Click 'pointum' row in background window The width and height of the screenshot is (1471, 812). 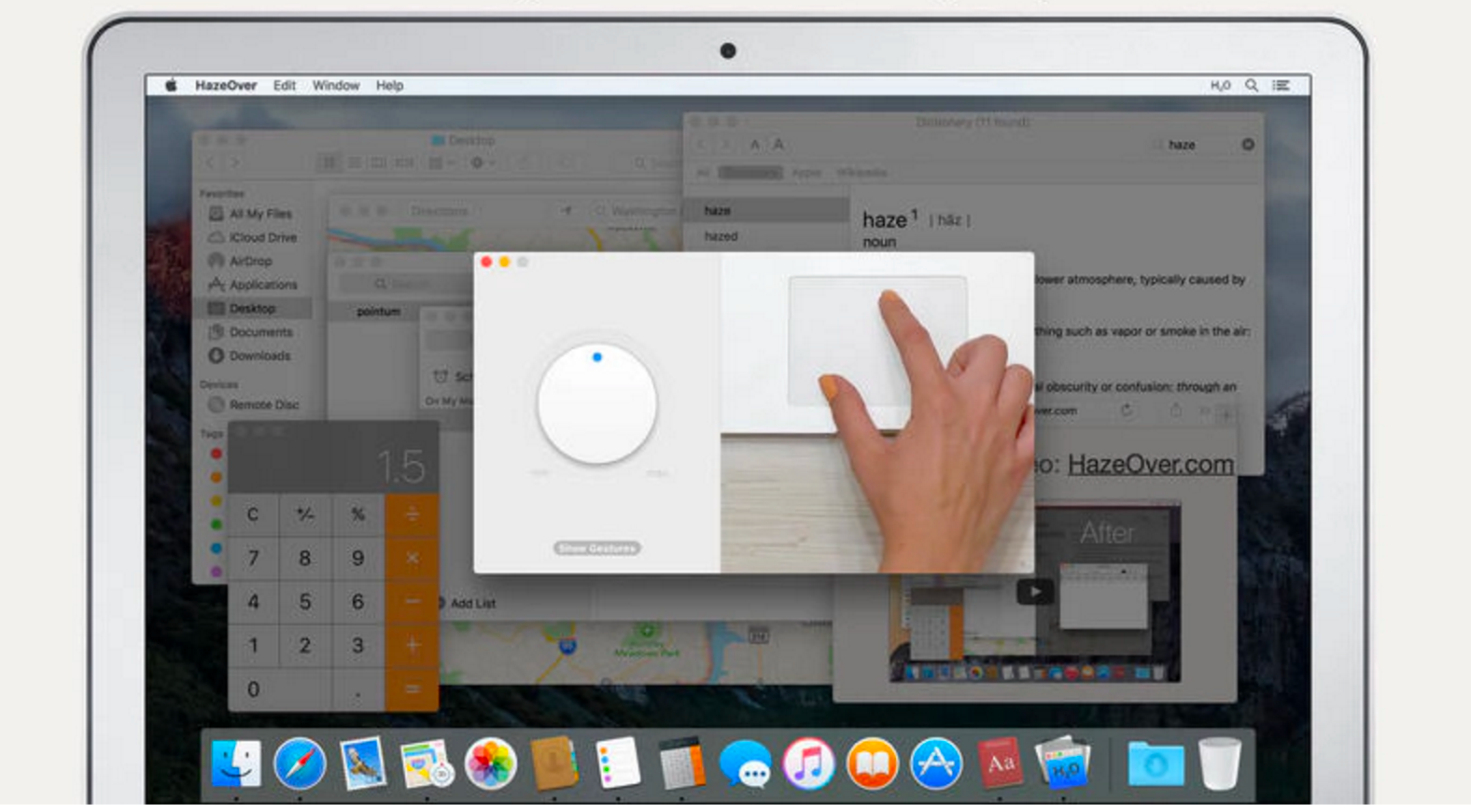point(379,312)
